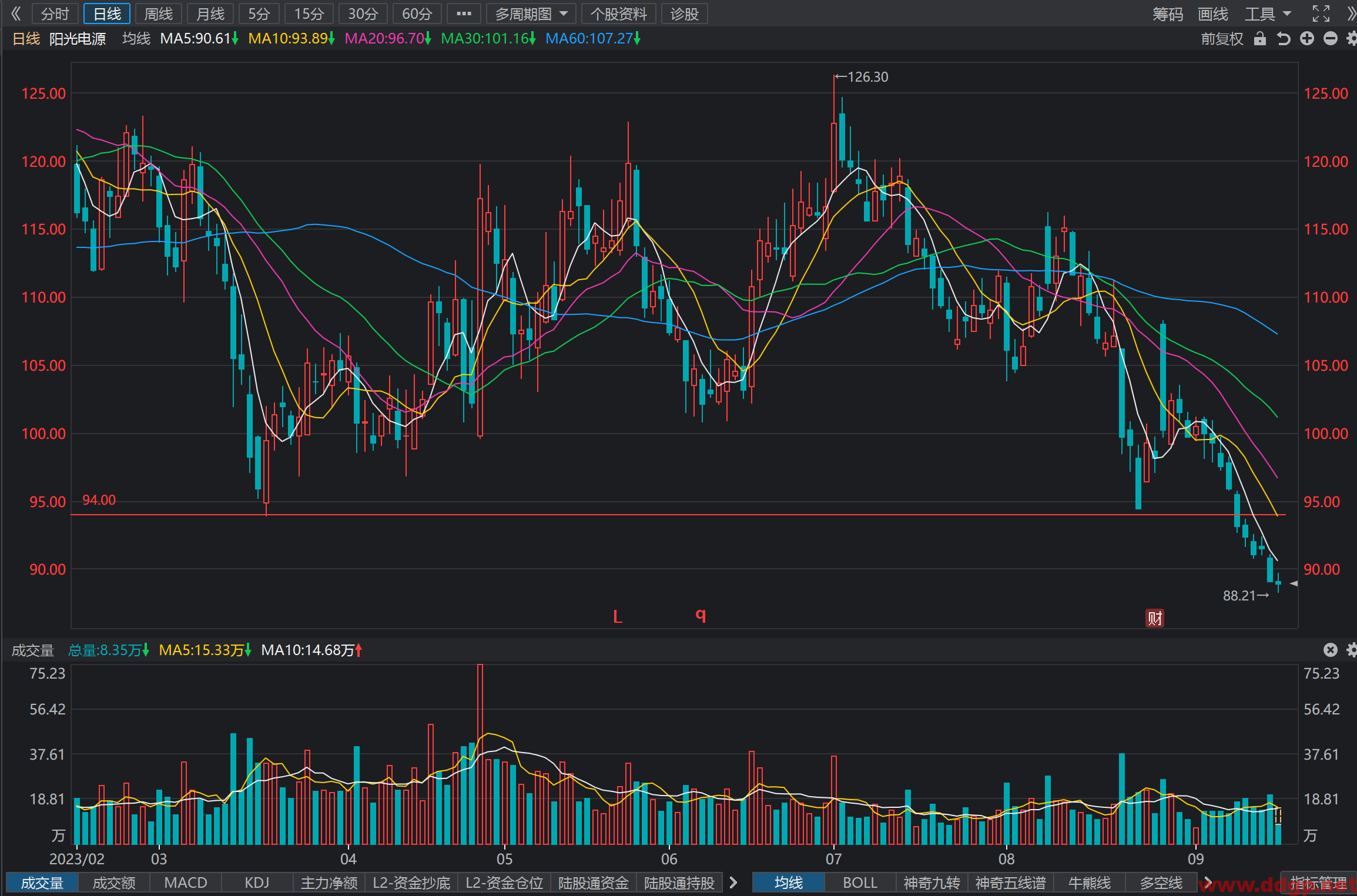
Task: Expand the 工具 tools dropdown
Action: (1268, 14)
